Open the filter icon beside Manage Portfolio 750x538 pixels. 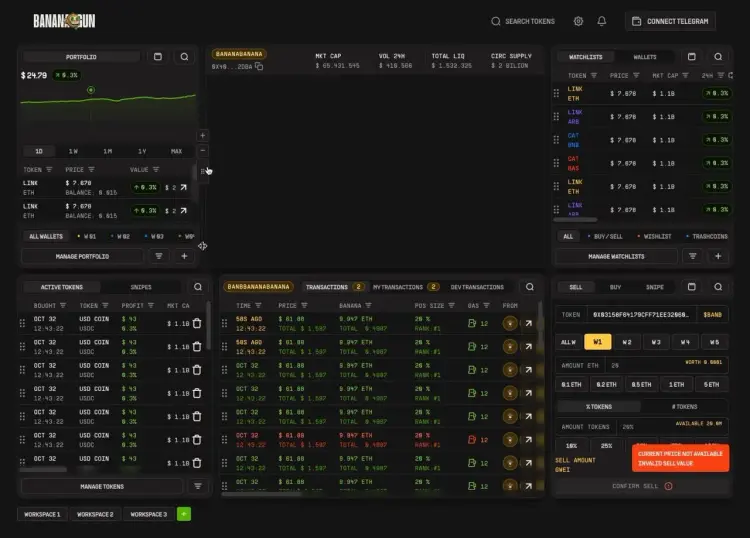click(159, 256)
